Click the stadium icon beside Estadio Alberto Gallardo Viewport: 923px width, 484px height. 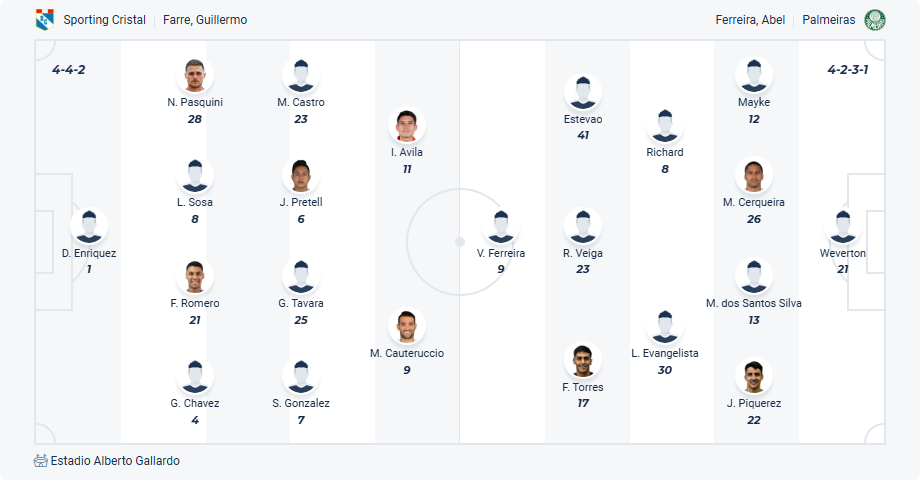tap(40, 461)
